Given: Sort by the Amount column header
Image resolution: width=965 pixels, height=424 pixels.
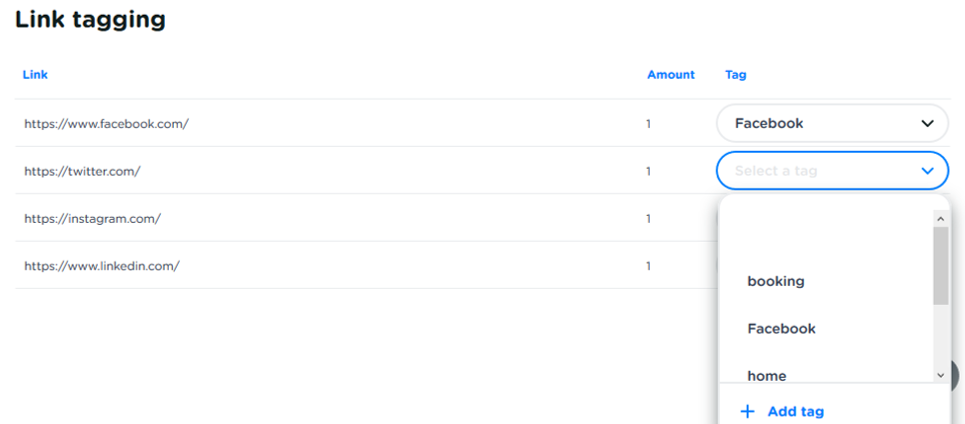Looking at the screenshot, I should (x=670, y=75).
